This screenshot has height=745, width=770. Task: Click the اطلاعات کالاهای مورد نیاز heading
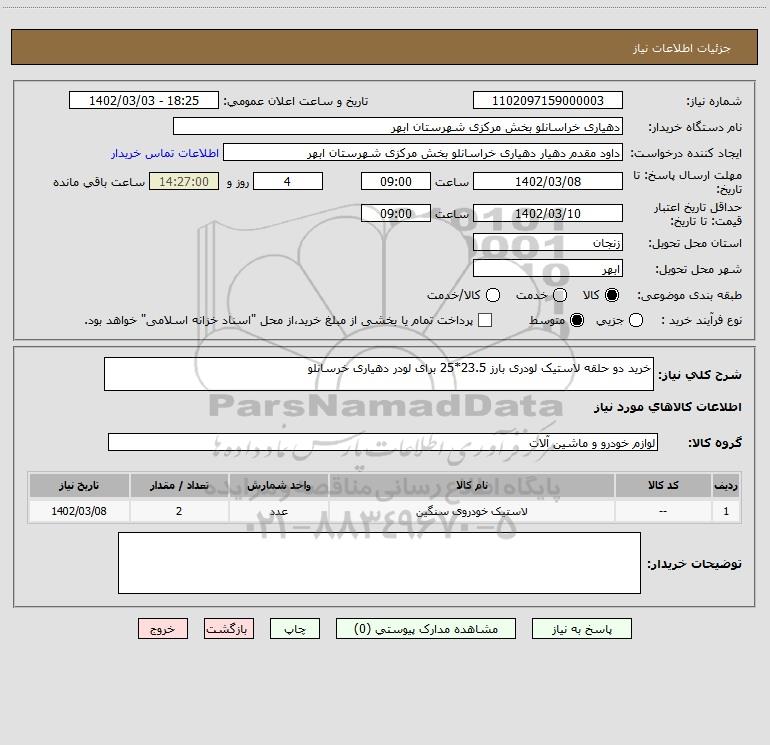tap(667, 407)
